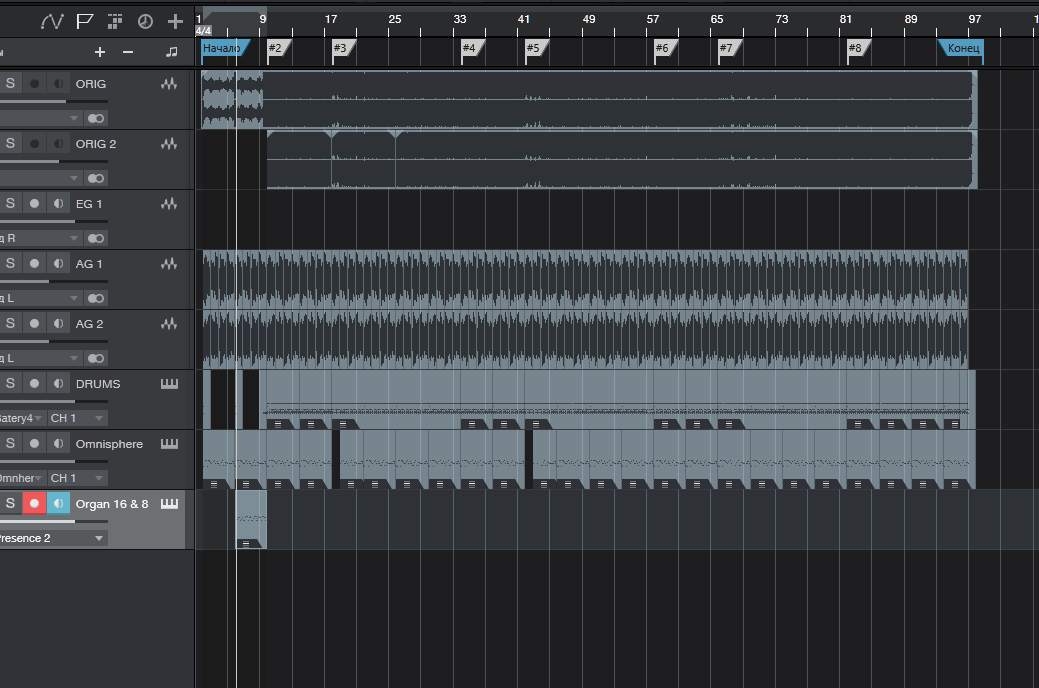Click bar 41 on the timeline ruler

click(523, 19)
